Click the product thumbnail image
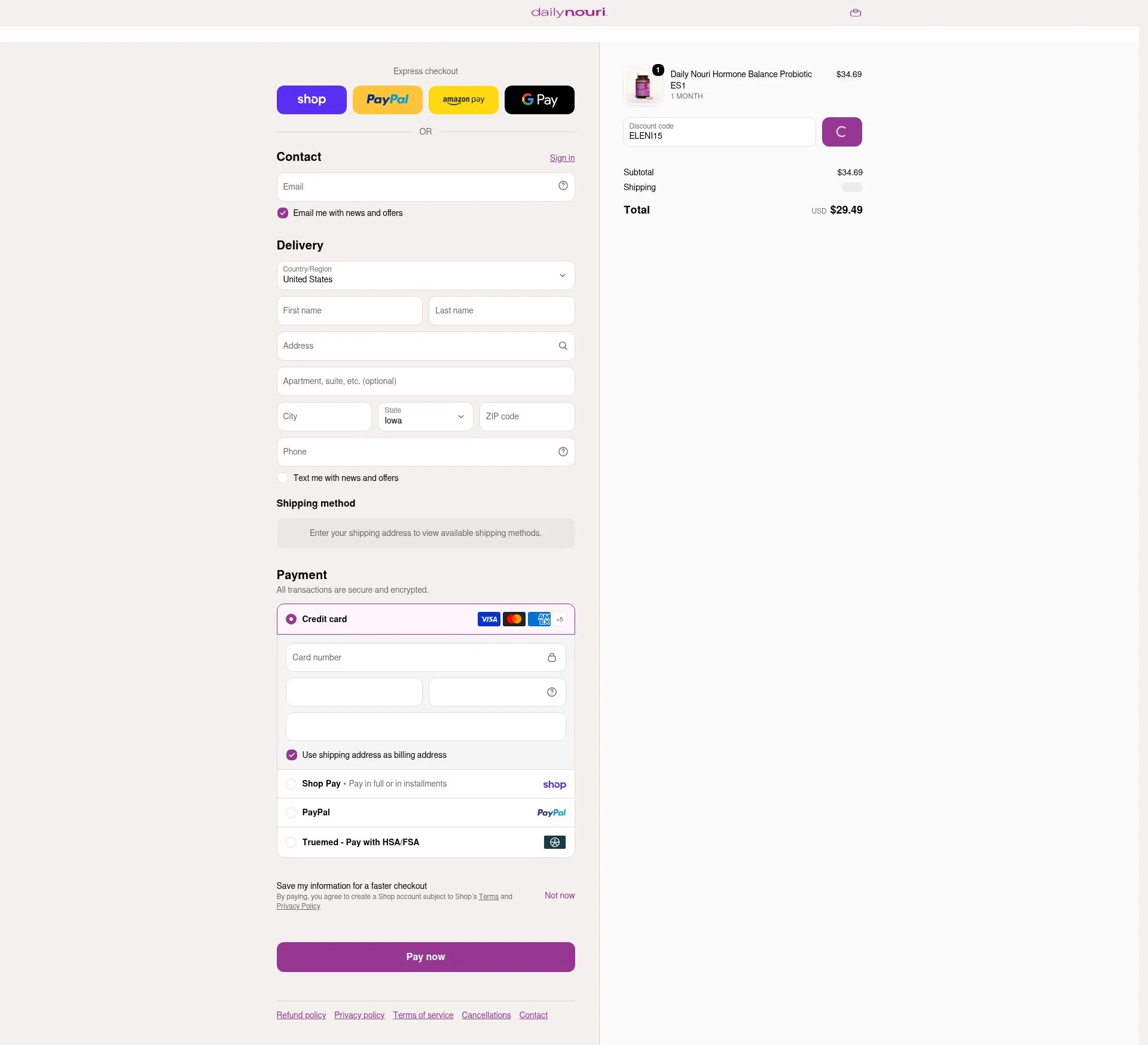The width and height of the screenshot is (1148, 1045). click(x=643, y=86)
